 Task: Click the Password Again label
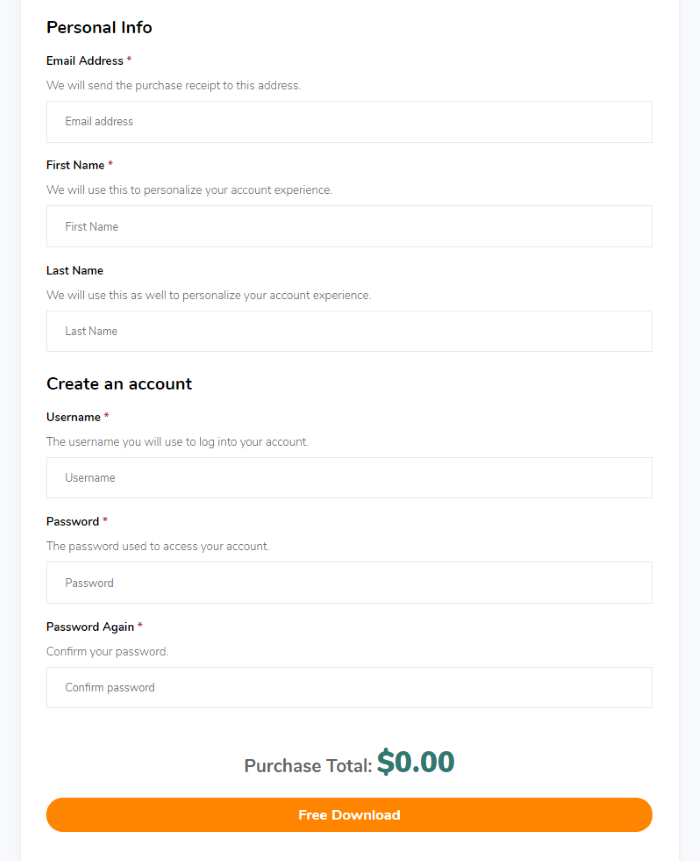point(90,627)
